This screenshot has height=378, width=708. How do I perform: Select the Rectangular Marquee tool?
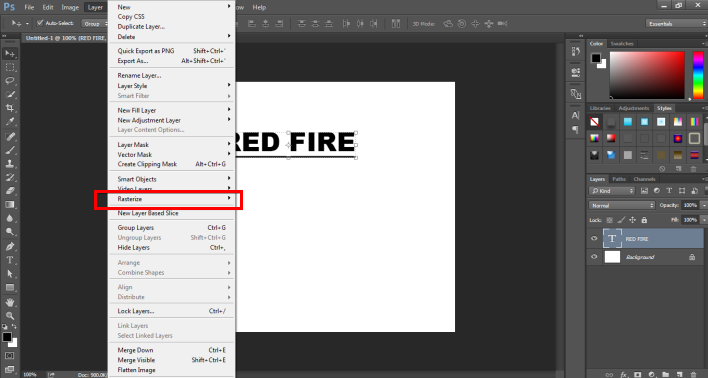click(x=10, y=67)
